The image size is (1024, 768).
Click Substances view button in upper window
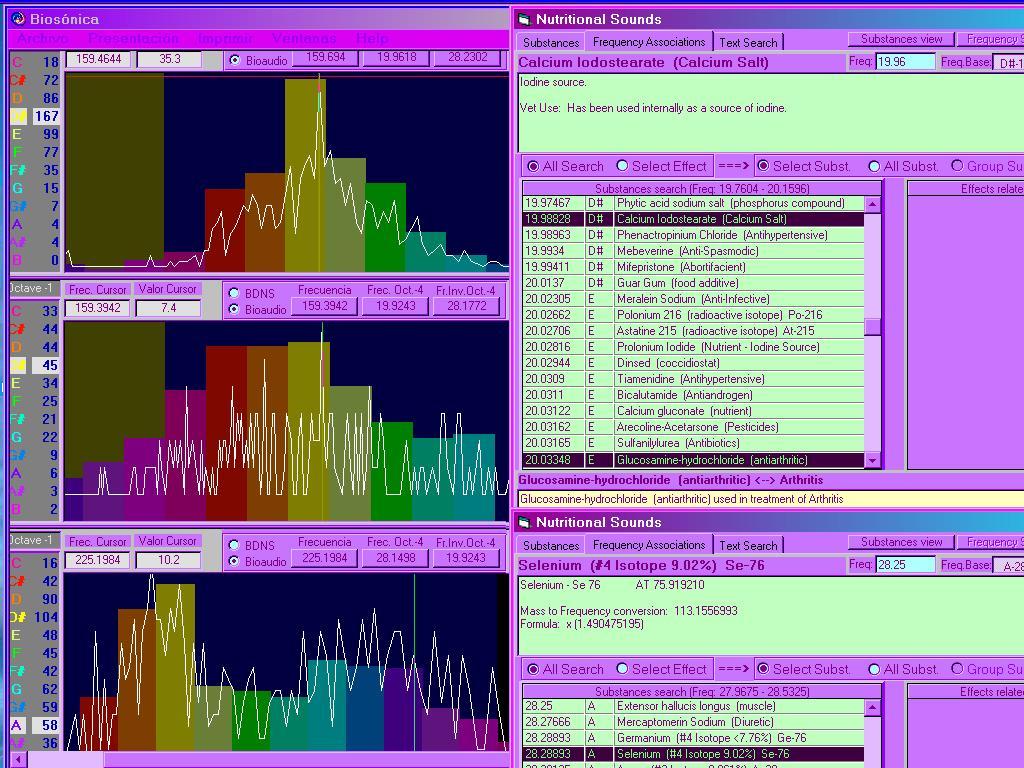901,39
